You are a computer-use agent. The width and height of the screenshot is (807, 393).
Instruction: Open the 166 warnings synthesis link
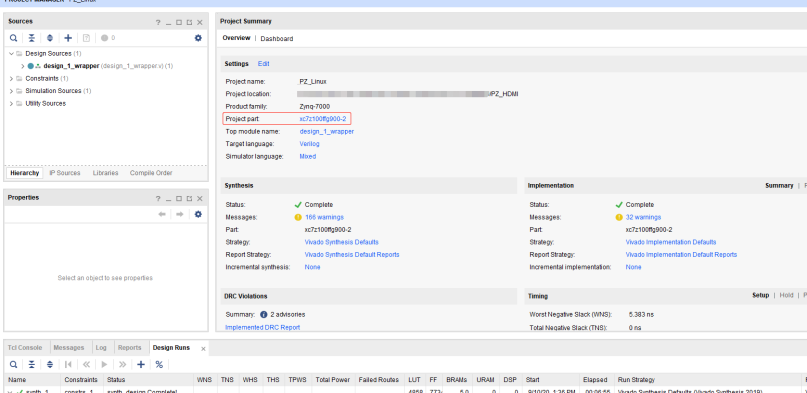324,217
